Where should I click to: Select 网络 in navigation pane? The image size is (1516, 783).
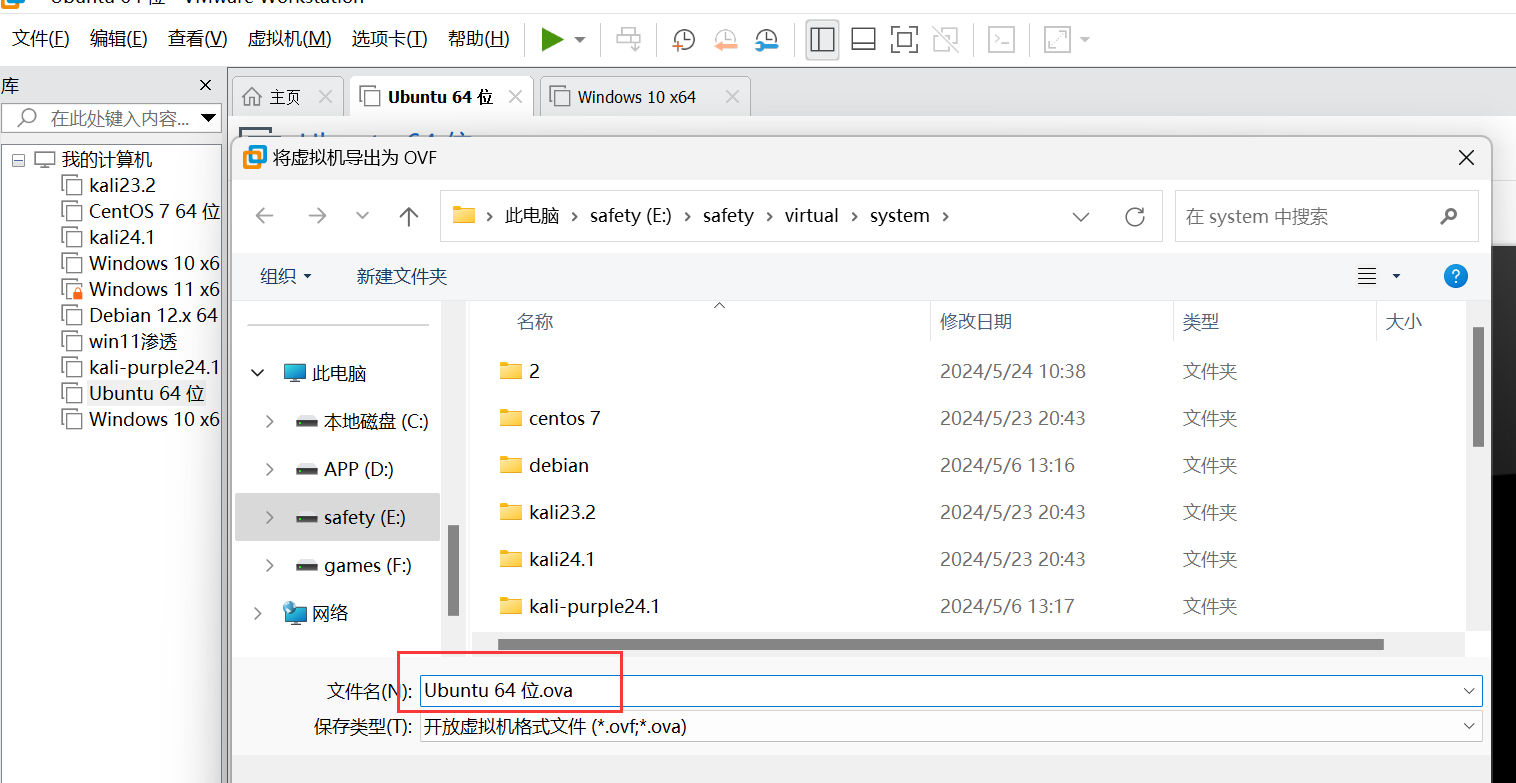[316, 613]
